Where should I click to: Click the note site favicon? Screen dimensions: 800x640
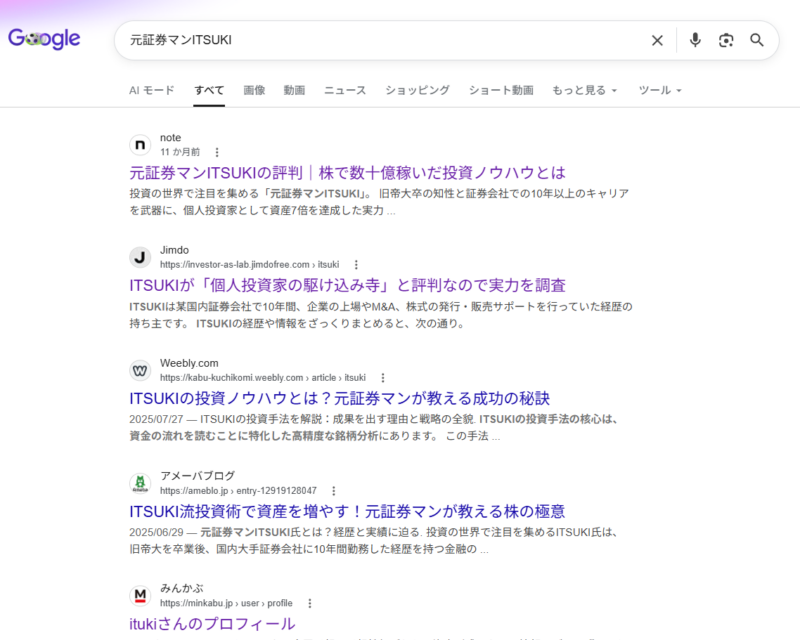pyautogui.click(x=140, y=145)
